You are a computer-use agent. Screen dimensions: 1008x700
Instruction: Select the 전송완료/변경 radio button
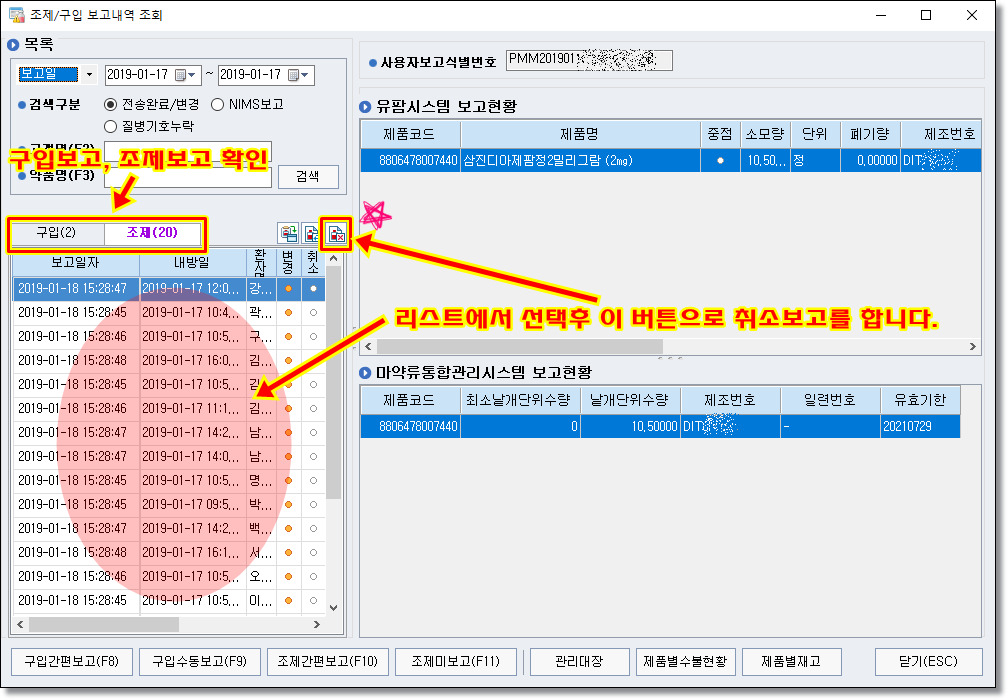(x=110, y=104)
